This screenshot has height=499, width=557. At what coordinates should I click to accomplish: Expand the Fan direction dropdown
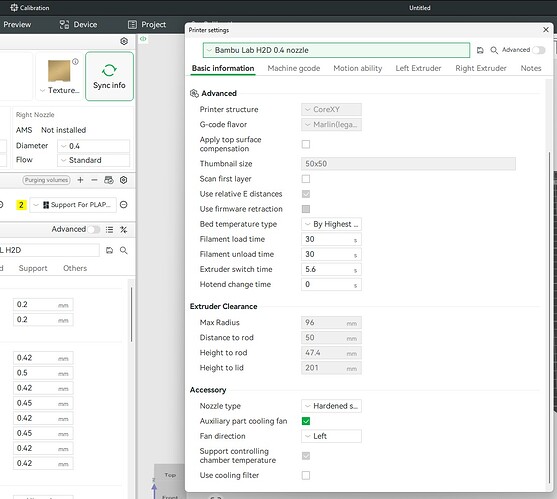[x=331, y=436]
